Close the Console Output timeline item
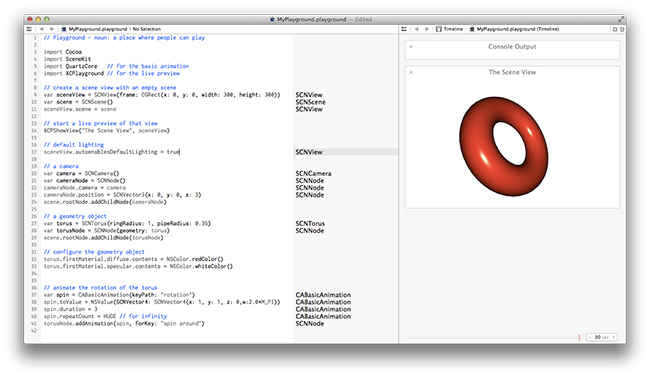 pyautogui.click(x=411, y=46)
